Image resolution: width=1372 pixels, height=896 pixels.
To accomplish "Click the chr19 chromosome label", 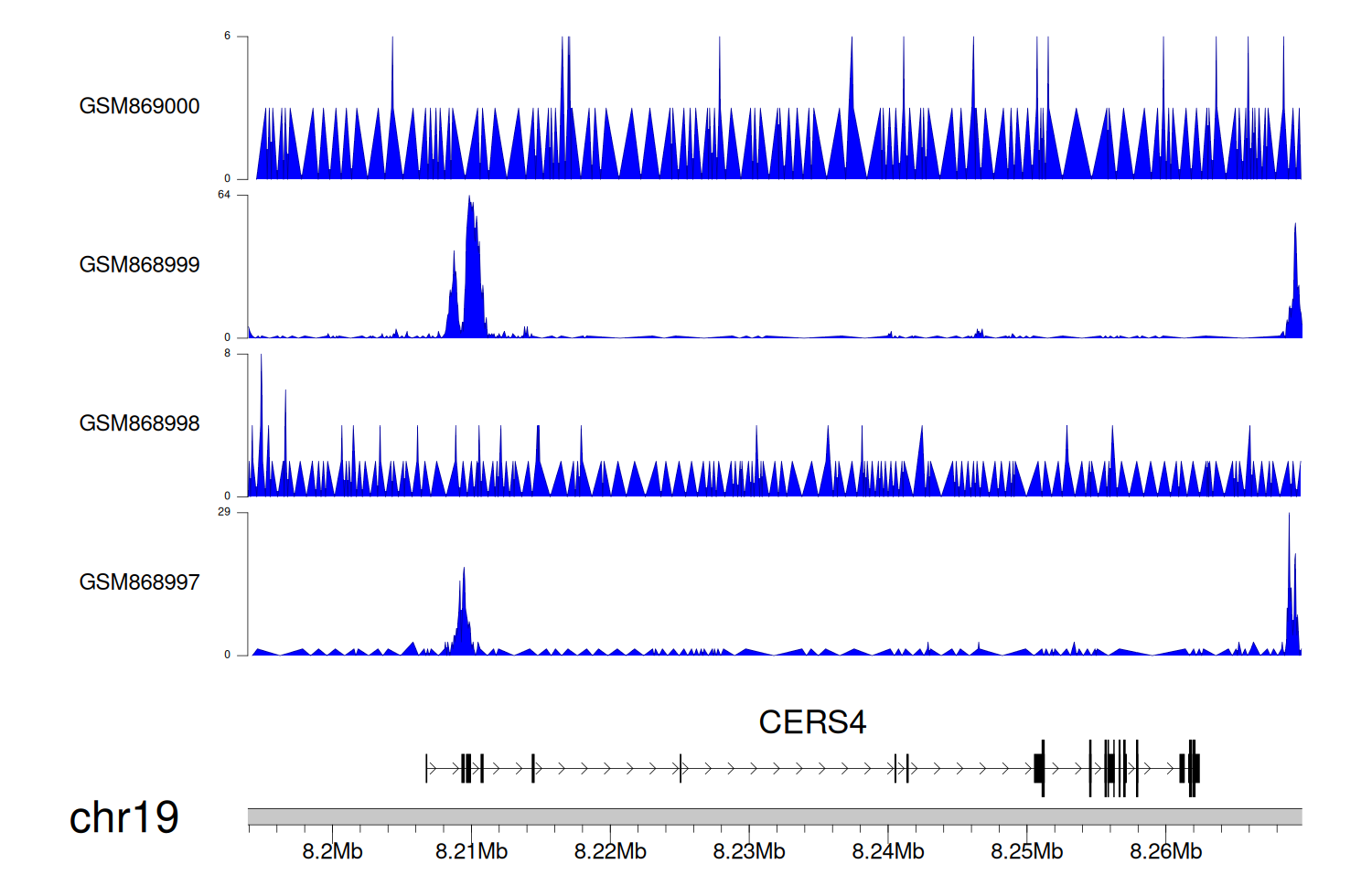I will (x=123, y=817).
